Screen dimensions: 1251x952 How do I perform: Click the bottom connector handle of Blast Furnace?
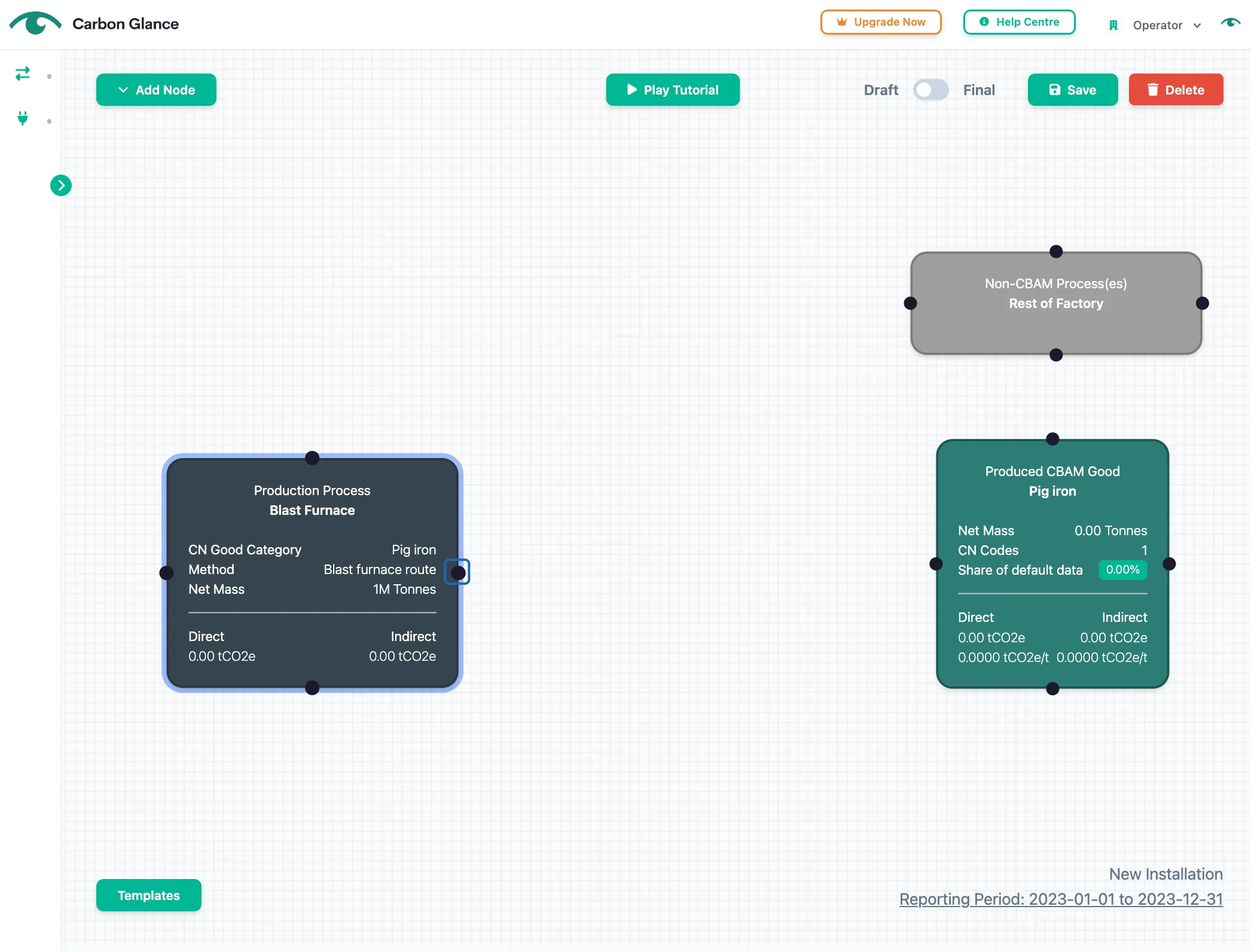(x=312, y=688)
